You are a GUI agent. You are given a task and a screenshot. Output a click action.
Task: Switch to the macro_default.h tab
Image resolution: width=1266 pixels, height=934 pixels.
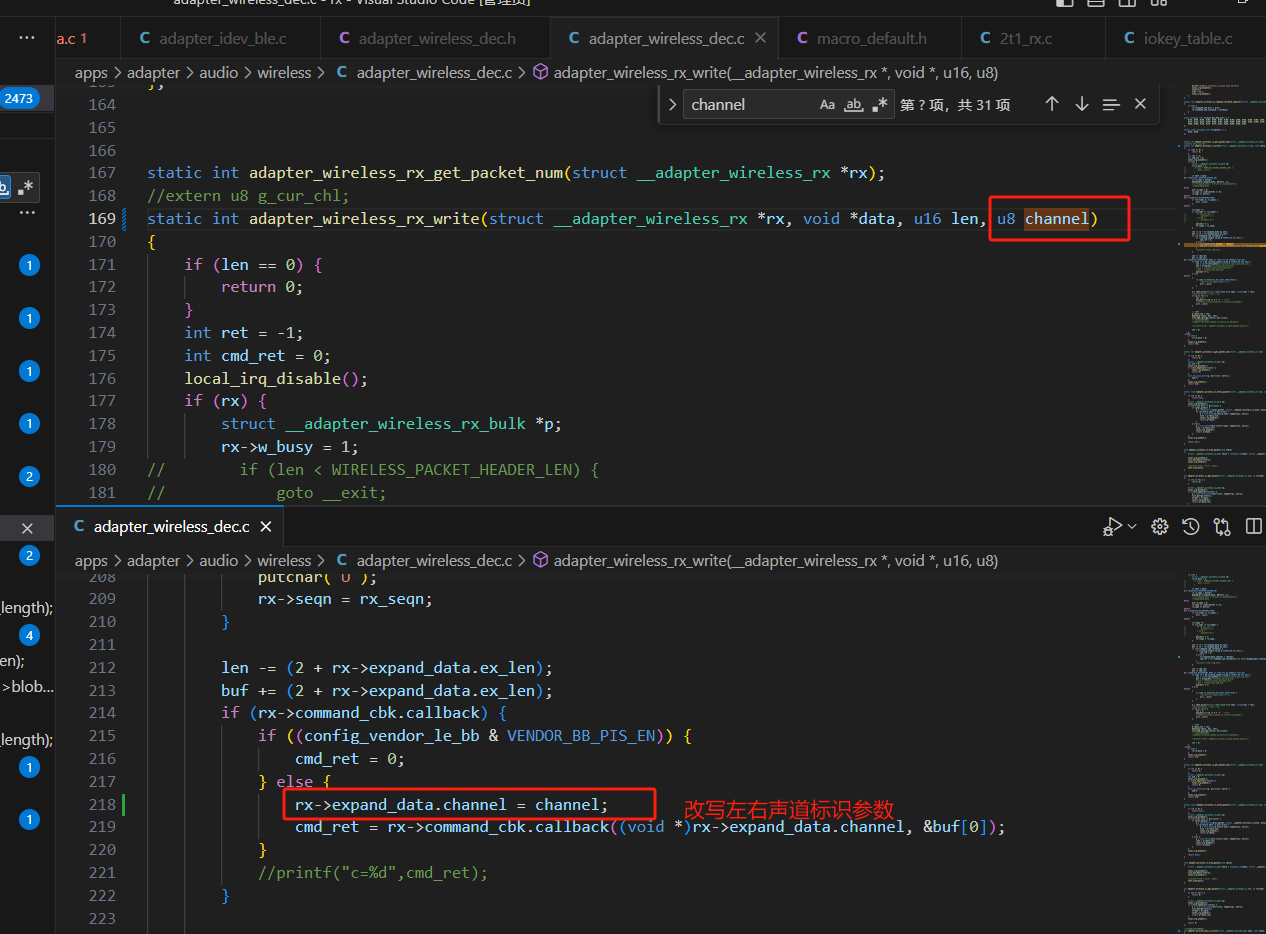869,38
